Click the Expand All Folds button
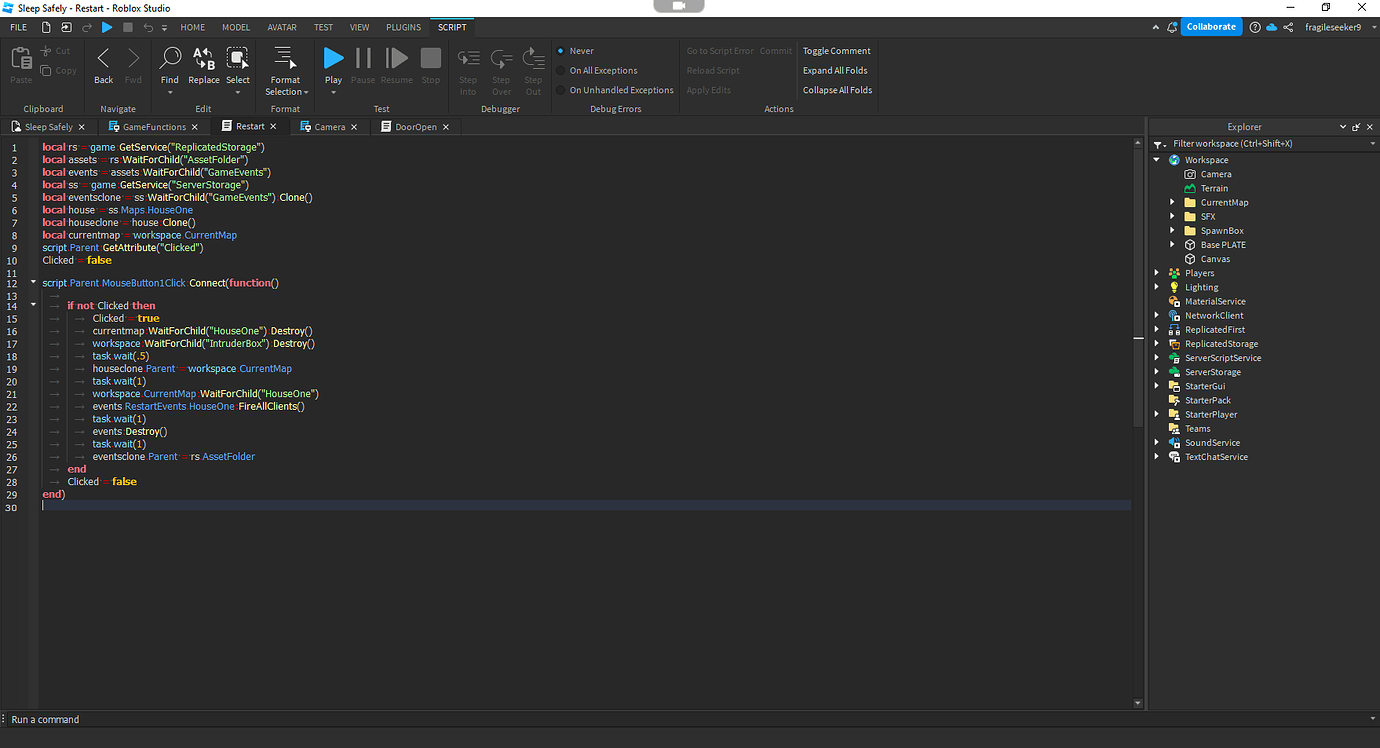Image resolution: width=1380 pixels, height=748 pixels. [835, 70]
